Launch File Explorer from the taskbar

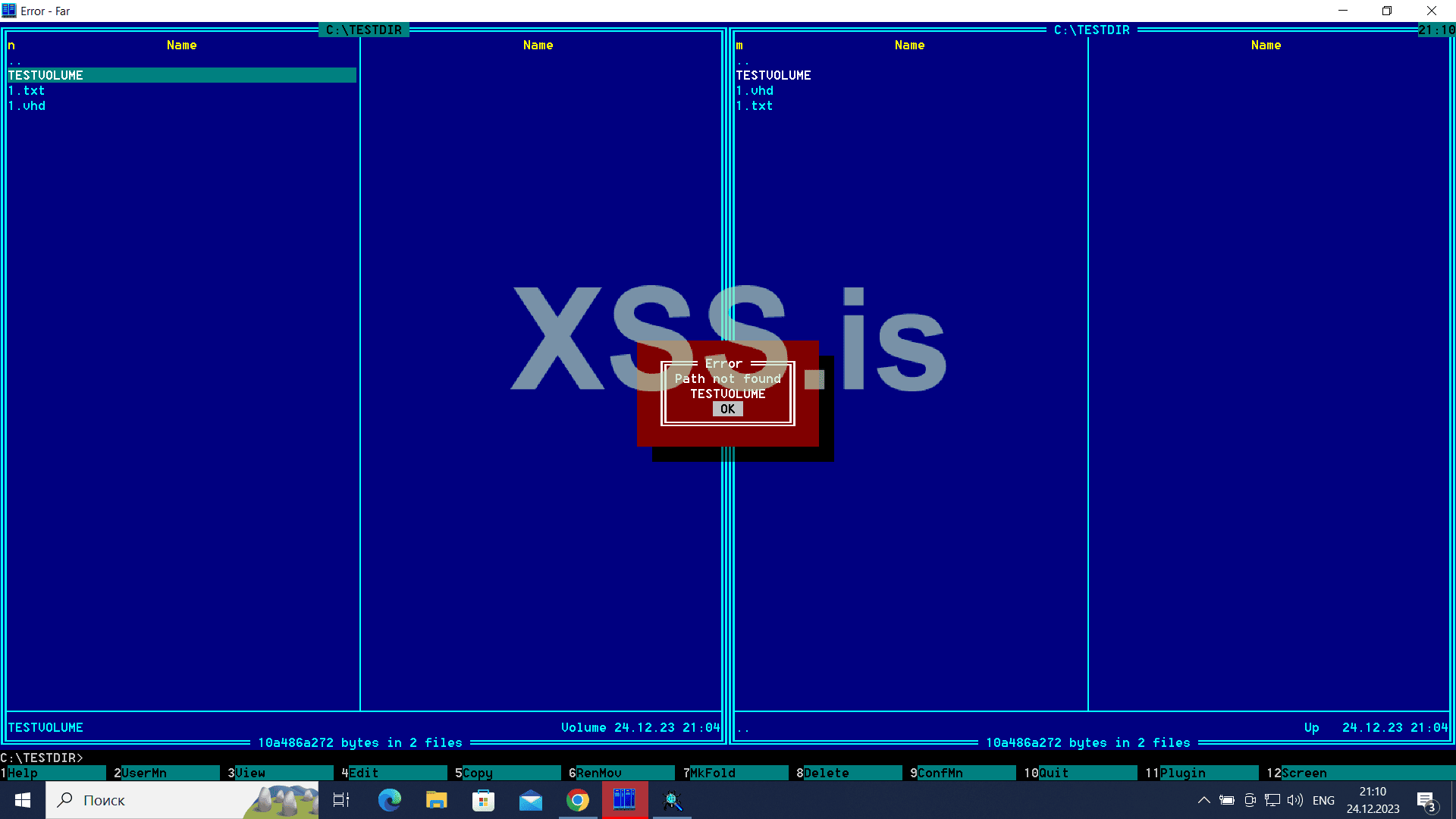coord(436,800)
